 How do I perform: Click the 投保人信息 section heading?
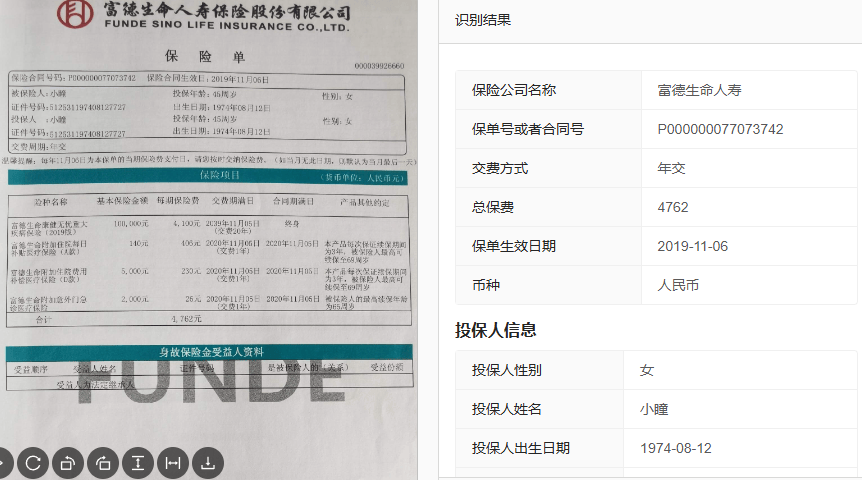coord(495,330)
